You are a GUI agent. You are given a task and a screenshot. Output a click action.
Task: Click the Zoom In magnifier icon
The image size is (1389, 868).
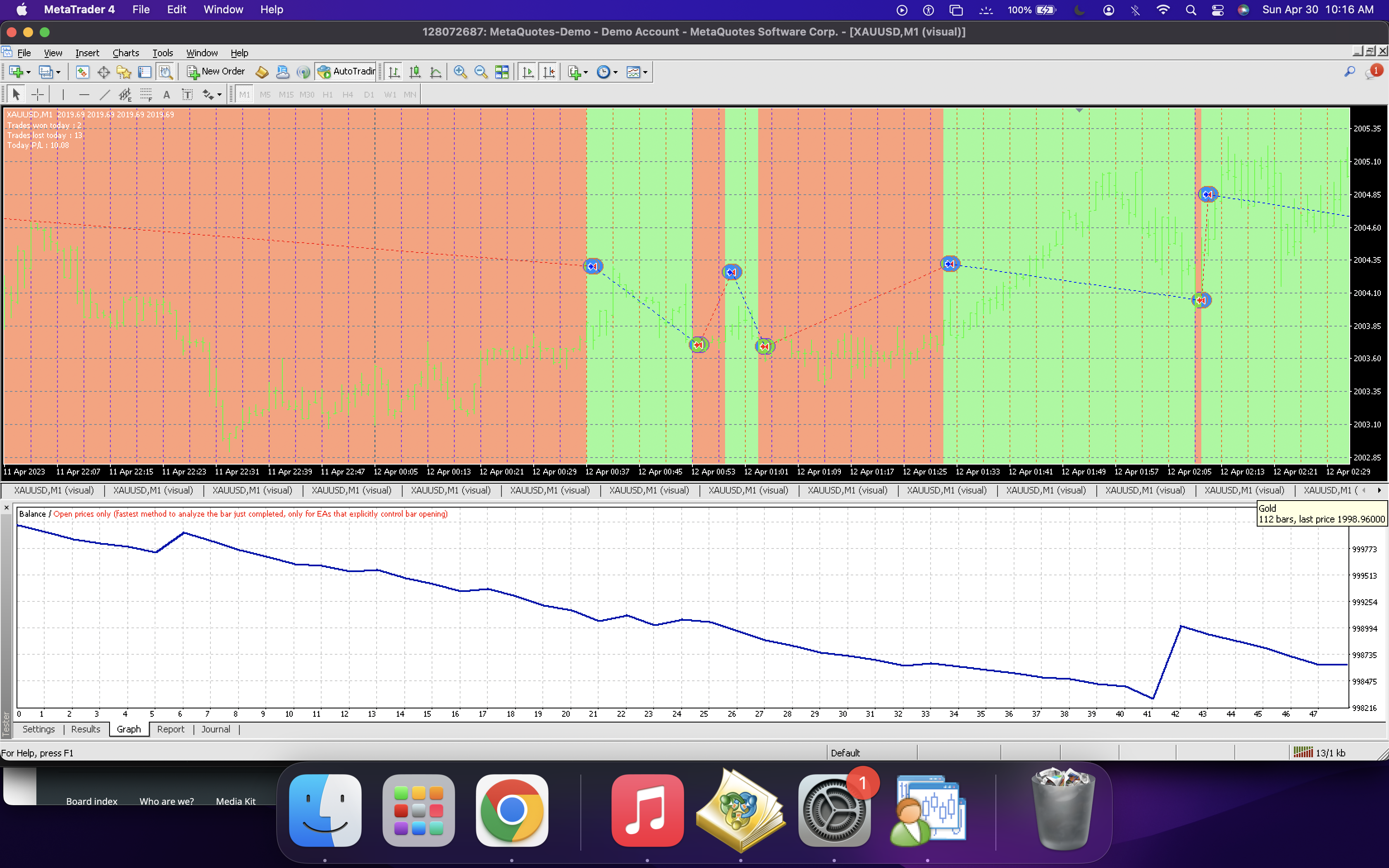(x=460, y=72)
